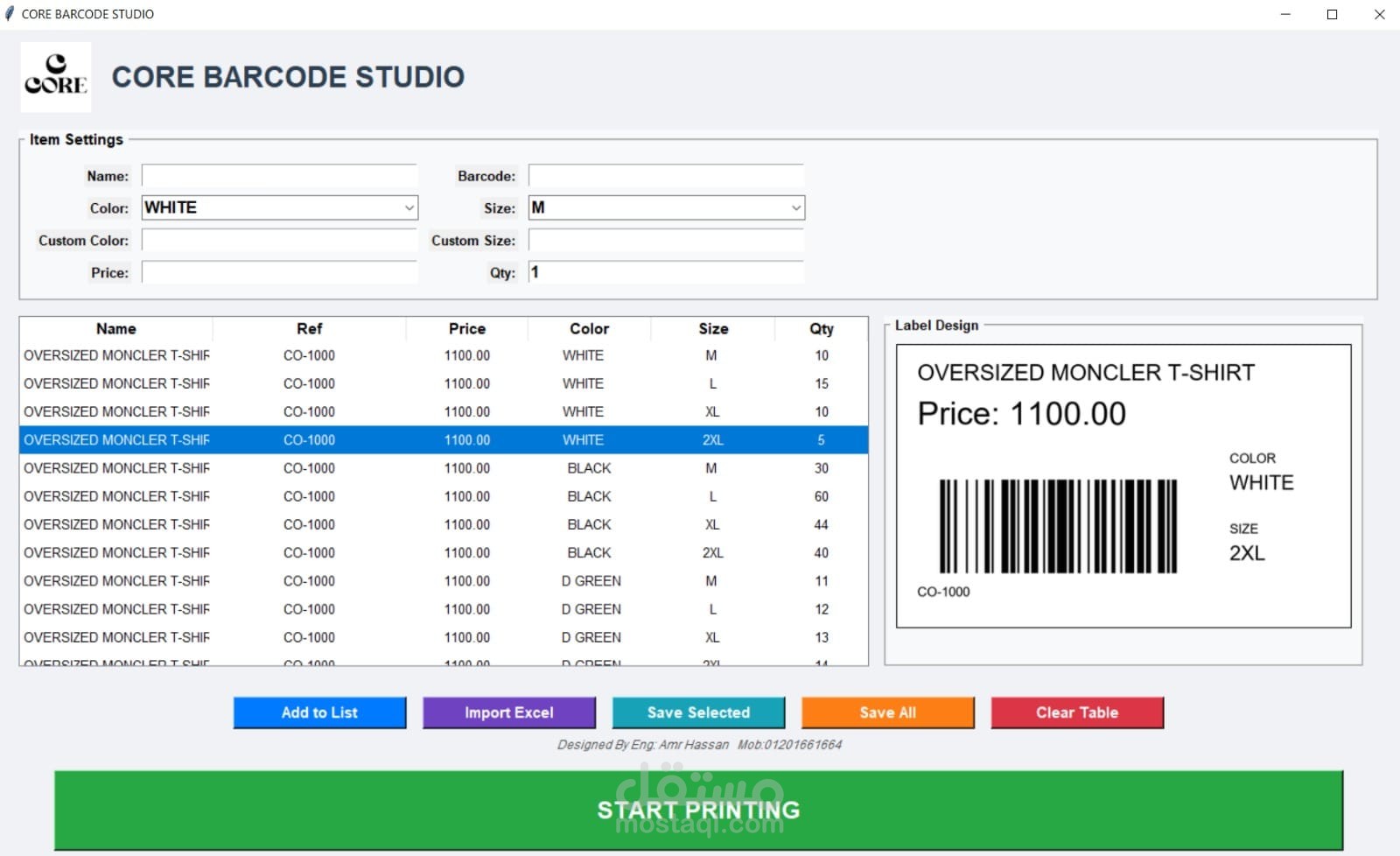Focus the Price input field

[x=280, y=272]
